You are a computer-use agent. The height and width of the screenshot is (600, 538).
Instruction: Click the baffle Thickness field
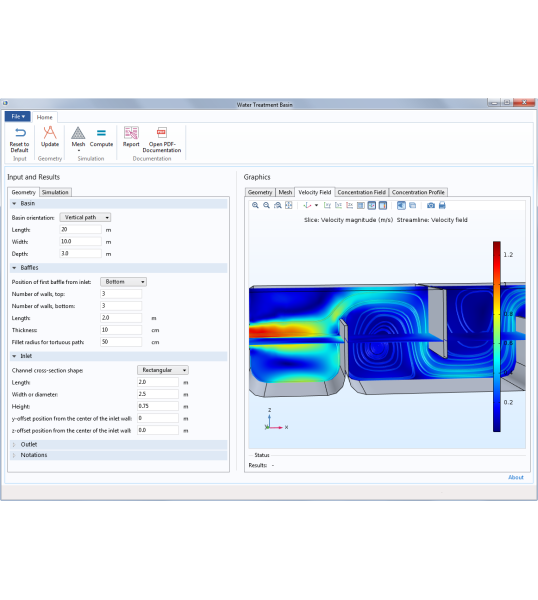[121, 330]
